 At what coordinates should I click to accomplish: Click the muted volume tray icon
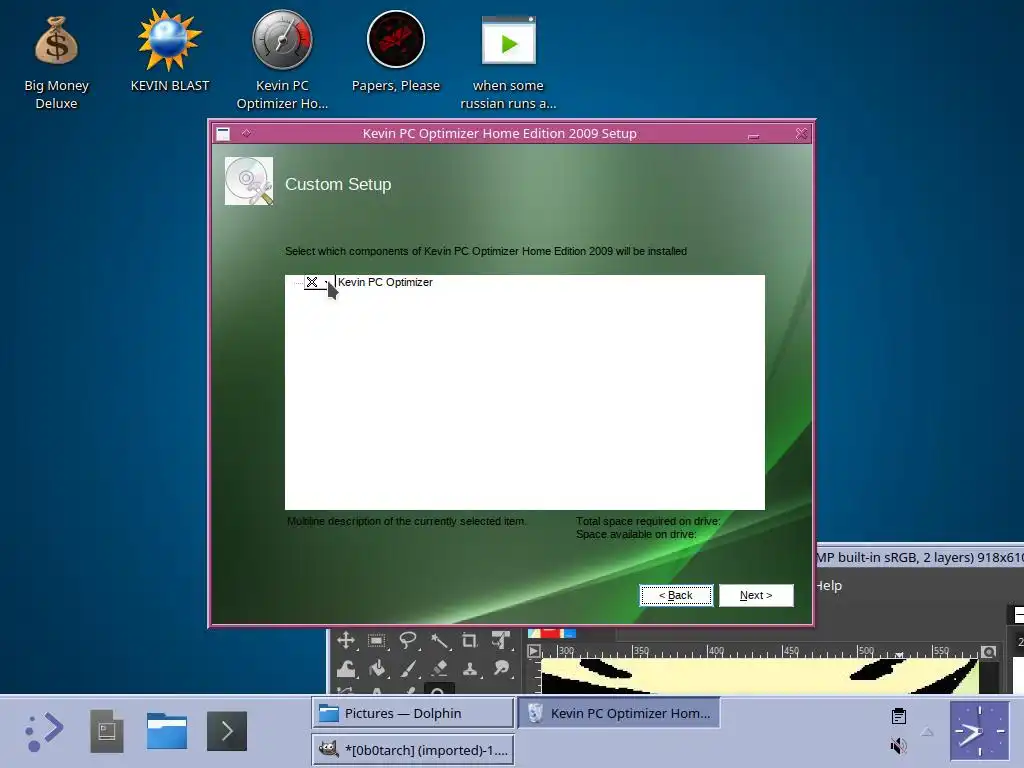tap(899, 745)
